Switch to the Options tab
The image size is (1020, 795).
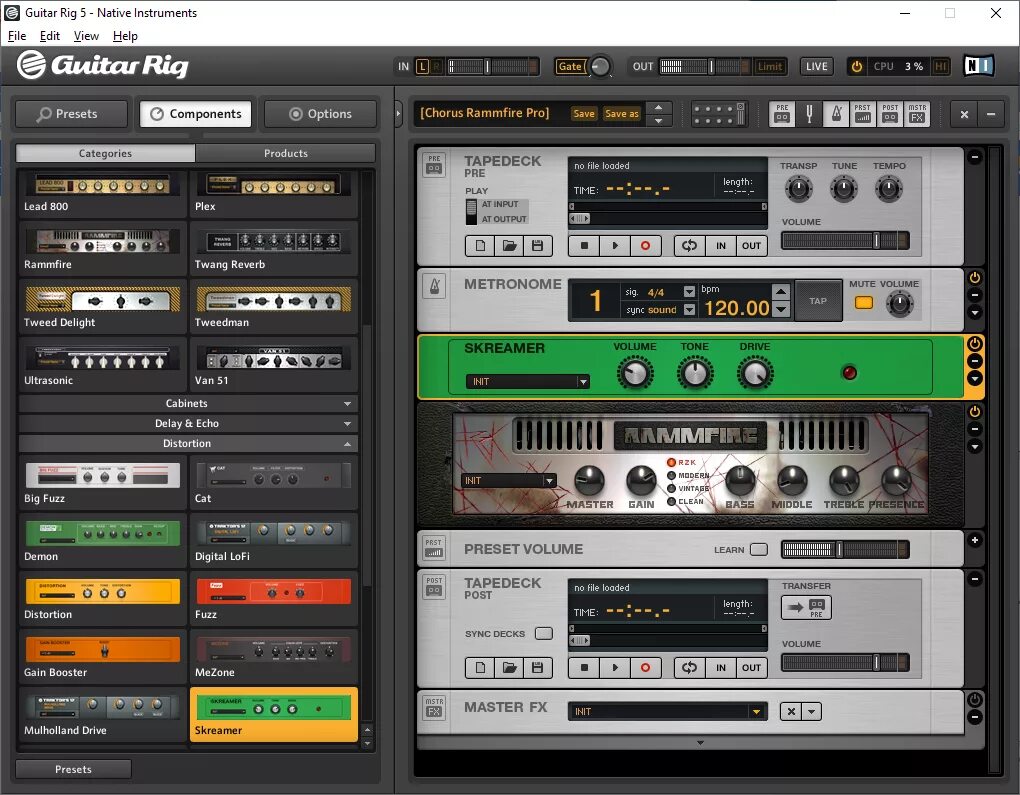pos(320,114)
